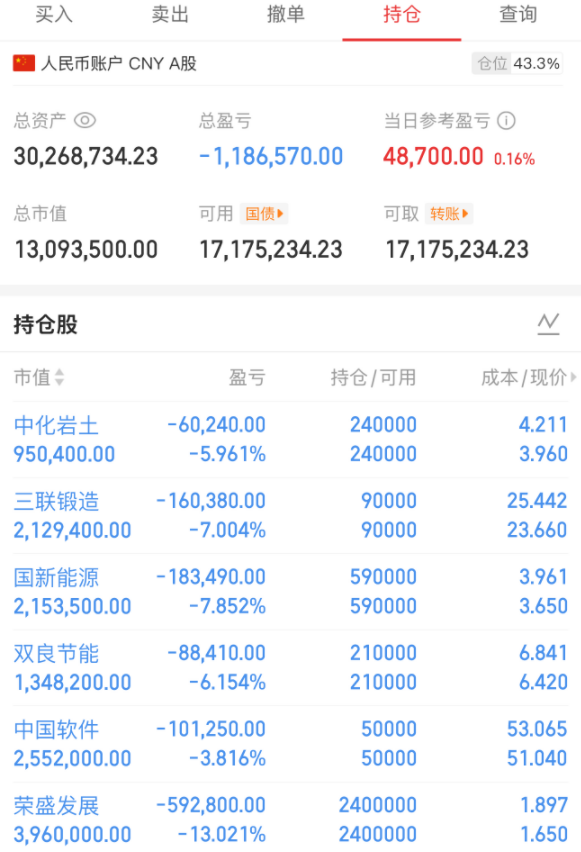Open 荣盛发展 holding row

pyautogui.click(x=290, y=818)
